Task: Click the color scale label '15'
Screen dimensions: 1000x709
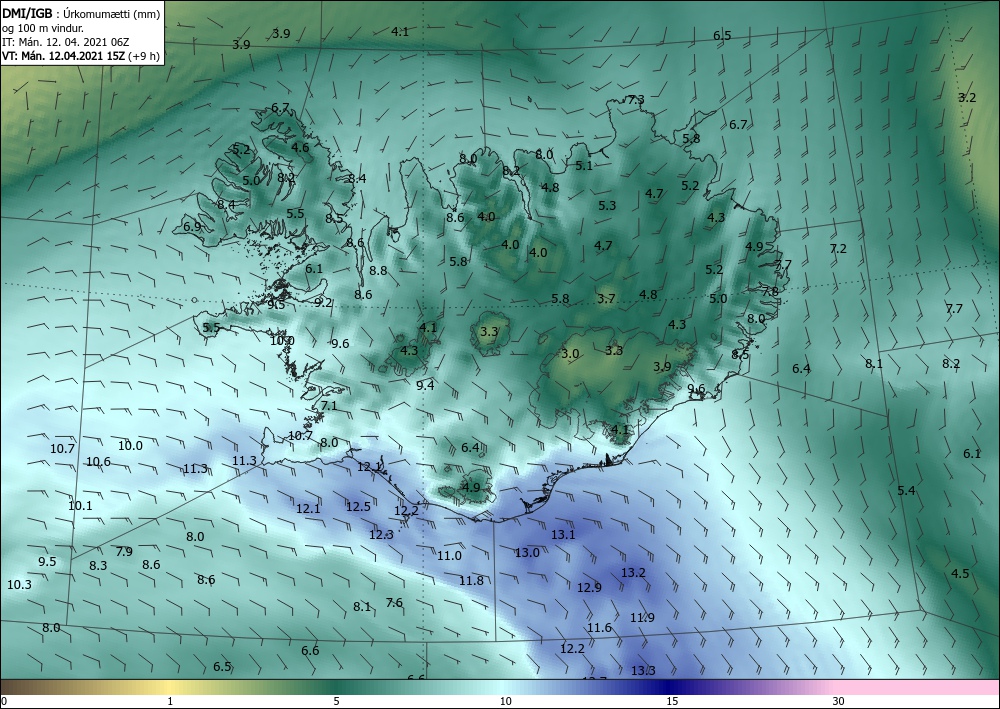Action: [x=672, y=701]
